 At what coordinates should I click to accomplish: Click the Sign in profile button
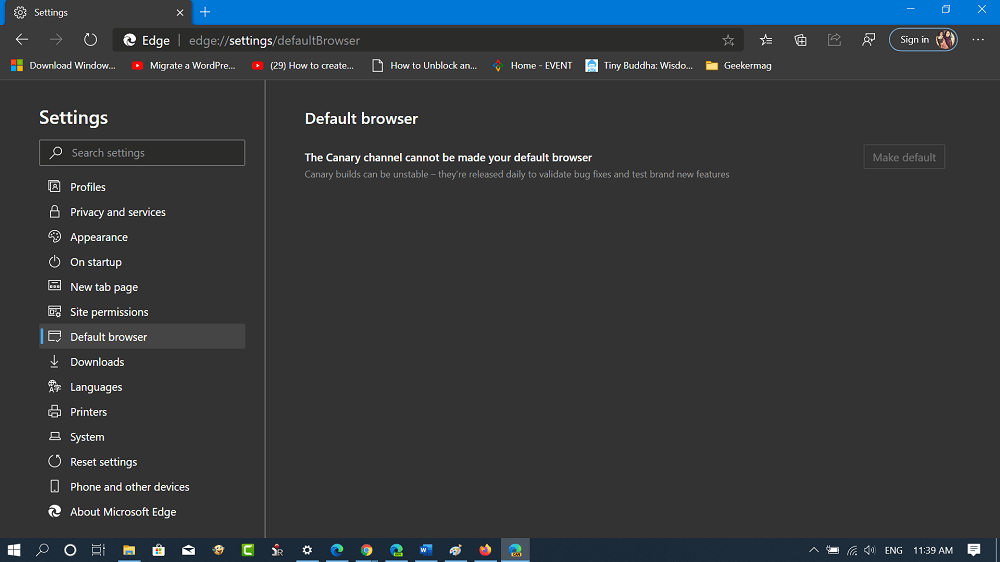pyautogui.click(x=923, y=40)
